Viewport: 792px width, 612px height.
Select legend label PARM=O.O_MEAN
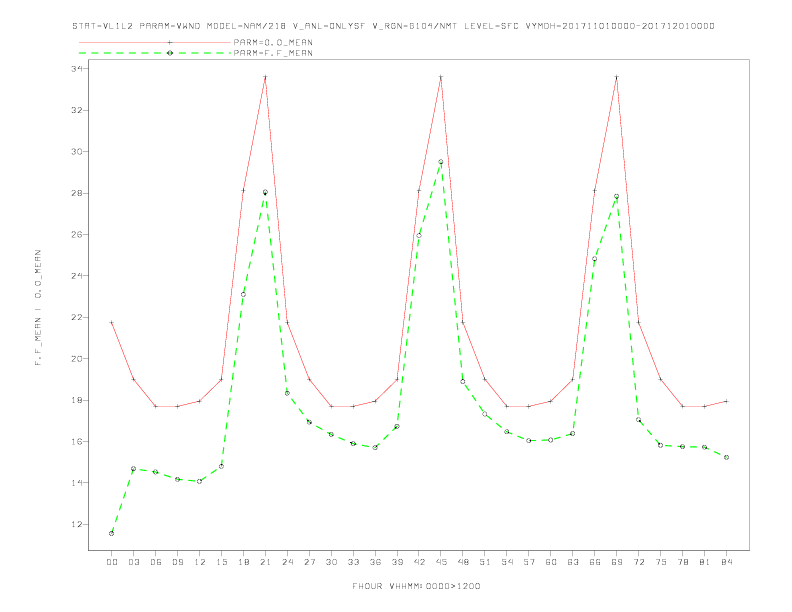[273, 42]
